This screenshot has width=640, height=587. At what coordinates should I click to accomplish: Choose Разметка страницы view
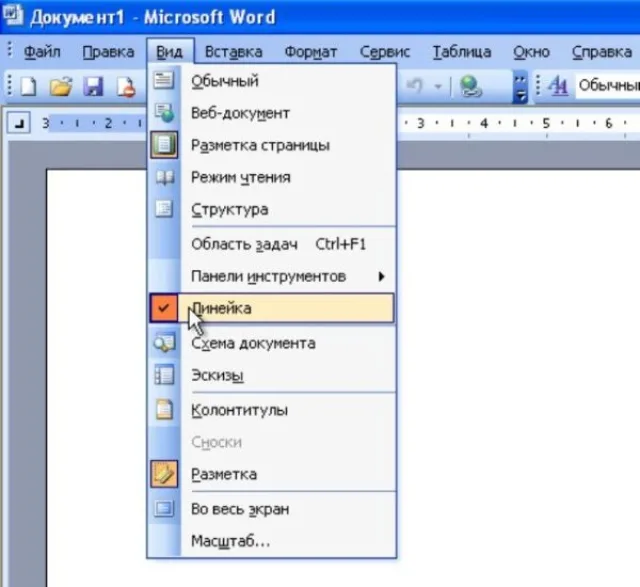tap(272, 145)
